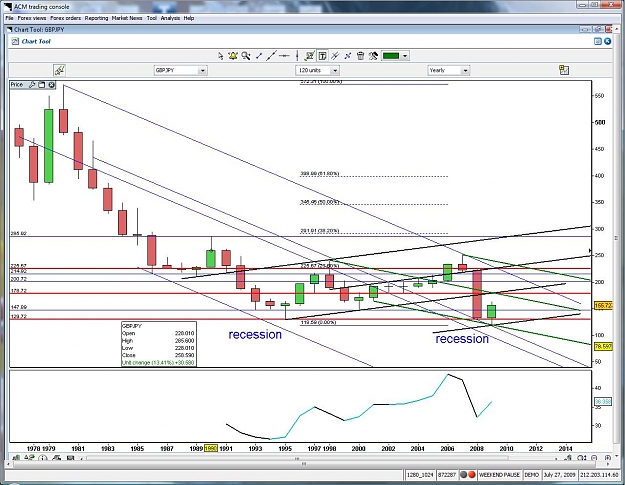Click the July 27, 2009 date entry
The height and width of the screenshot is (485, 625).
click(560, 475)
